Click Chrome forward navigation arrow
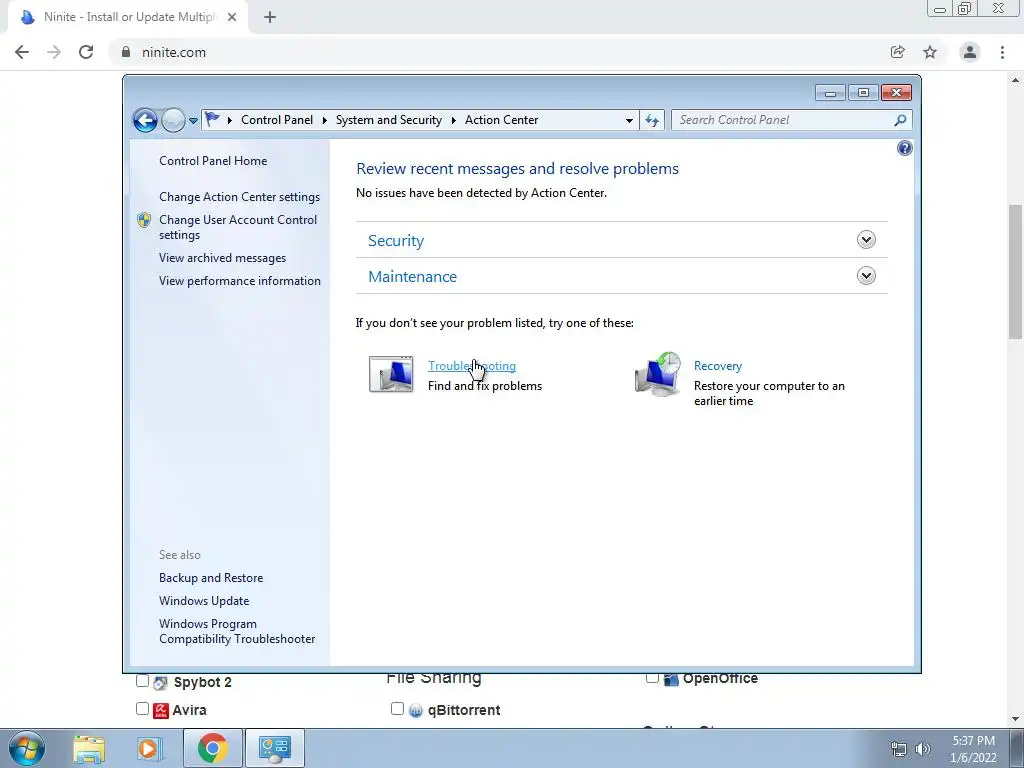This screenshot has width=1024, height=768. (54, 52)
